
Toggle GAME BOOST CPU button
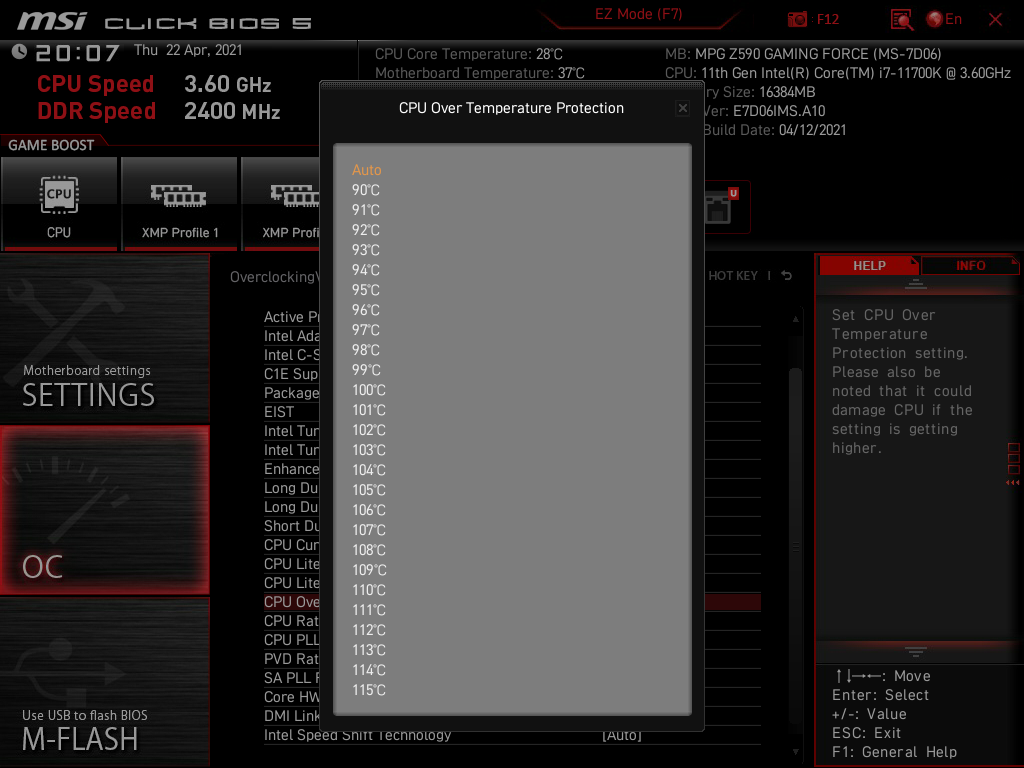click(x=59, y=203)
